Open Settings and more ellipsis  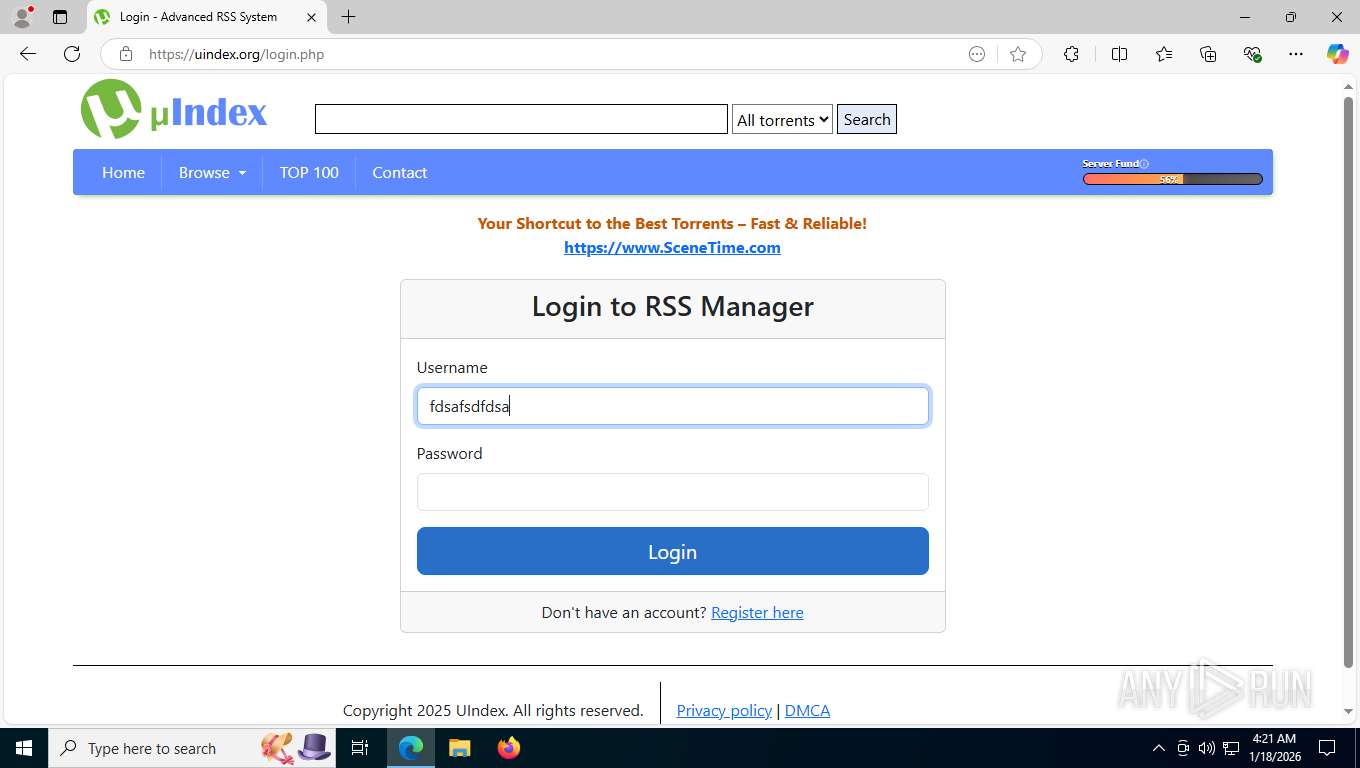tap(1296, 54)
